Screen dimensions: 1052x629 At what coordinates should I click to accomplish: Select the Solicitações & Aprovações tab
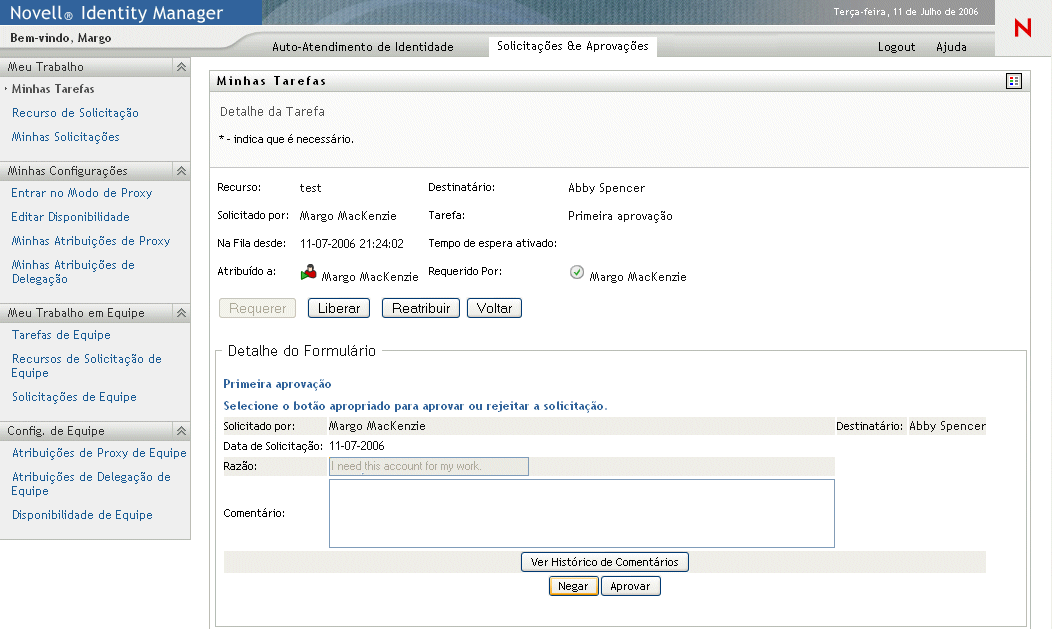pos(573,47)
